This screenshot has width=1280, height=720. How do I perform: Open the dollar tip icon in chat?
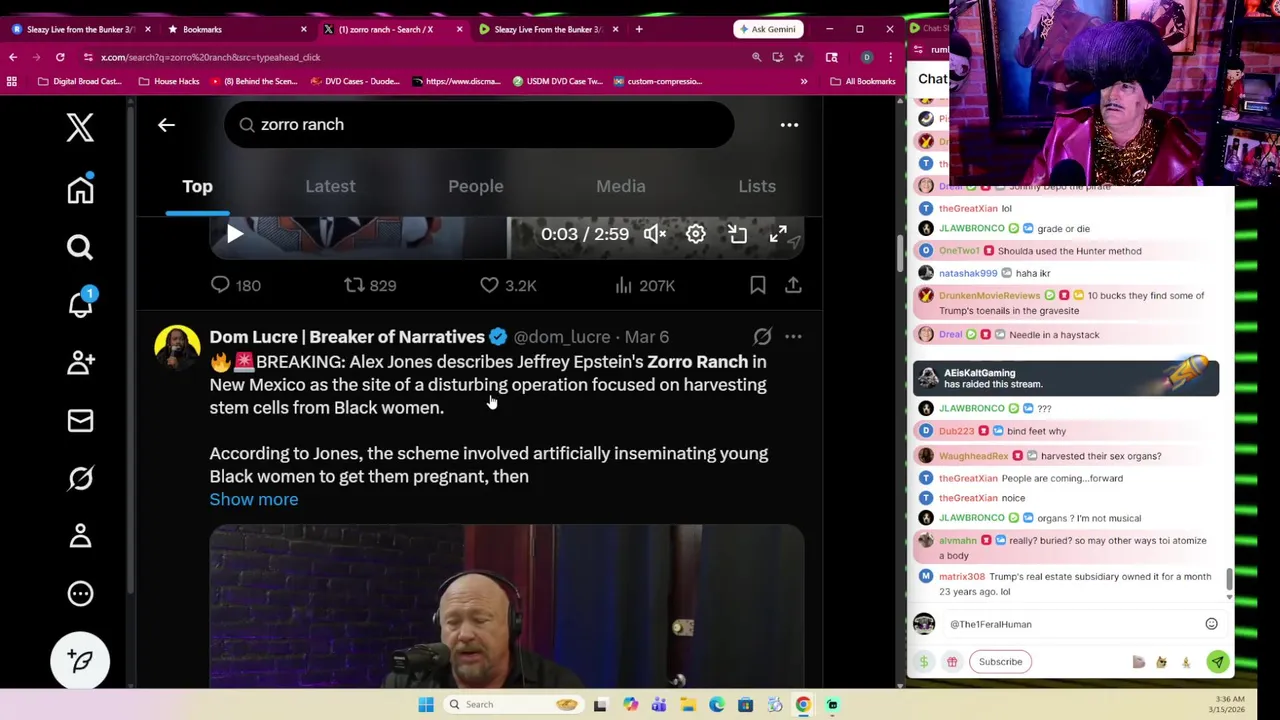click(x=924, y=662)
